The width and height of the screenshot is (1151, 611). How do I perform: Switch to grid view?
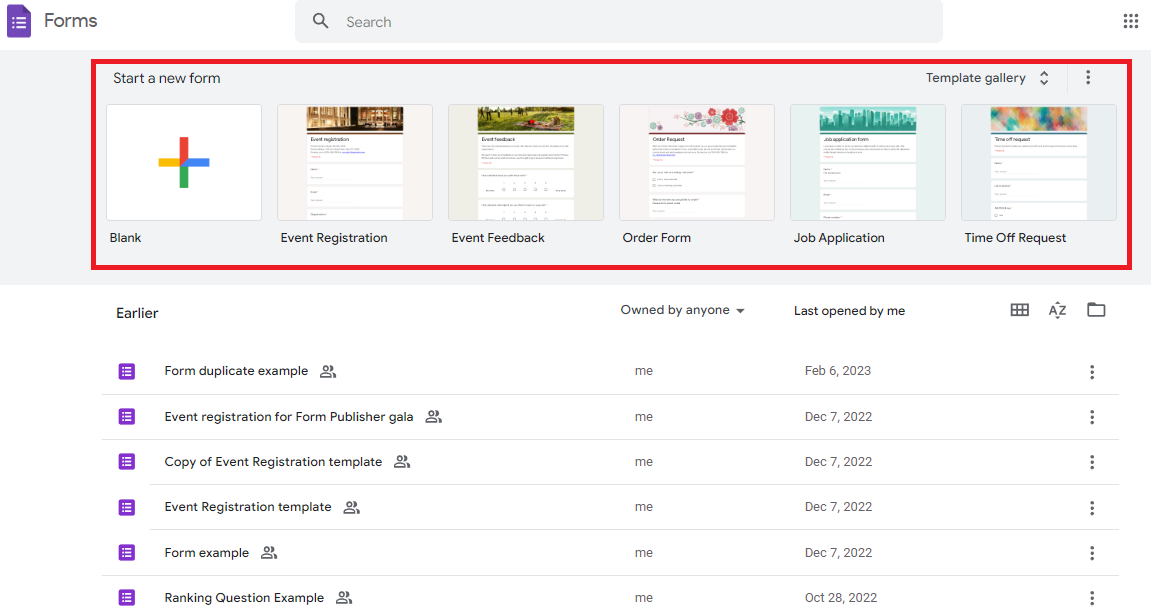(1020, 310)
